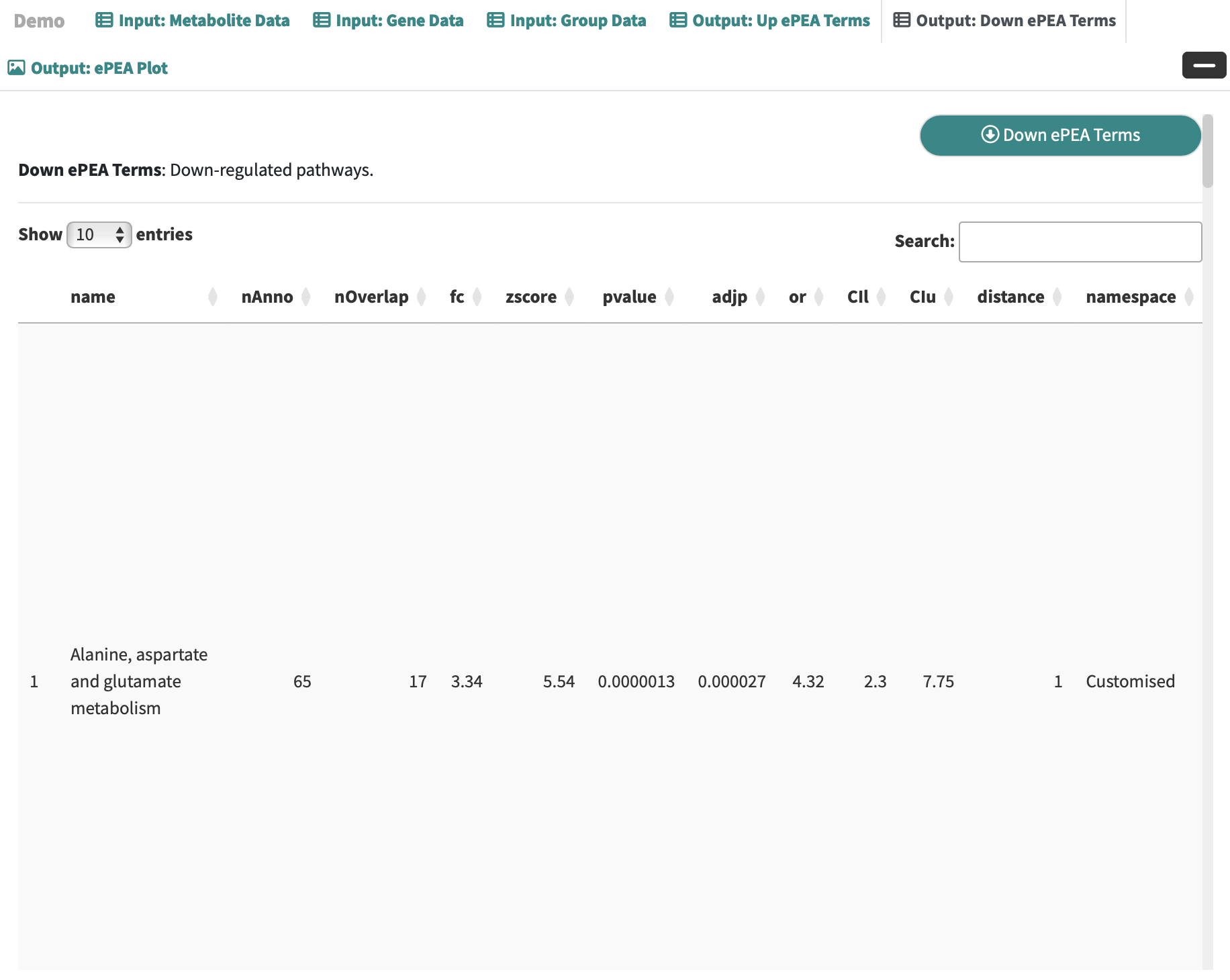This screenshot has width=1230, height=980.
Task: Open the Output: Up ePEA Terms tab
Action: click(769, 21)
